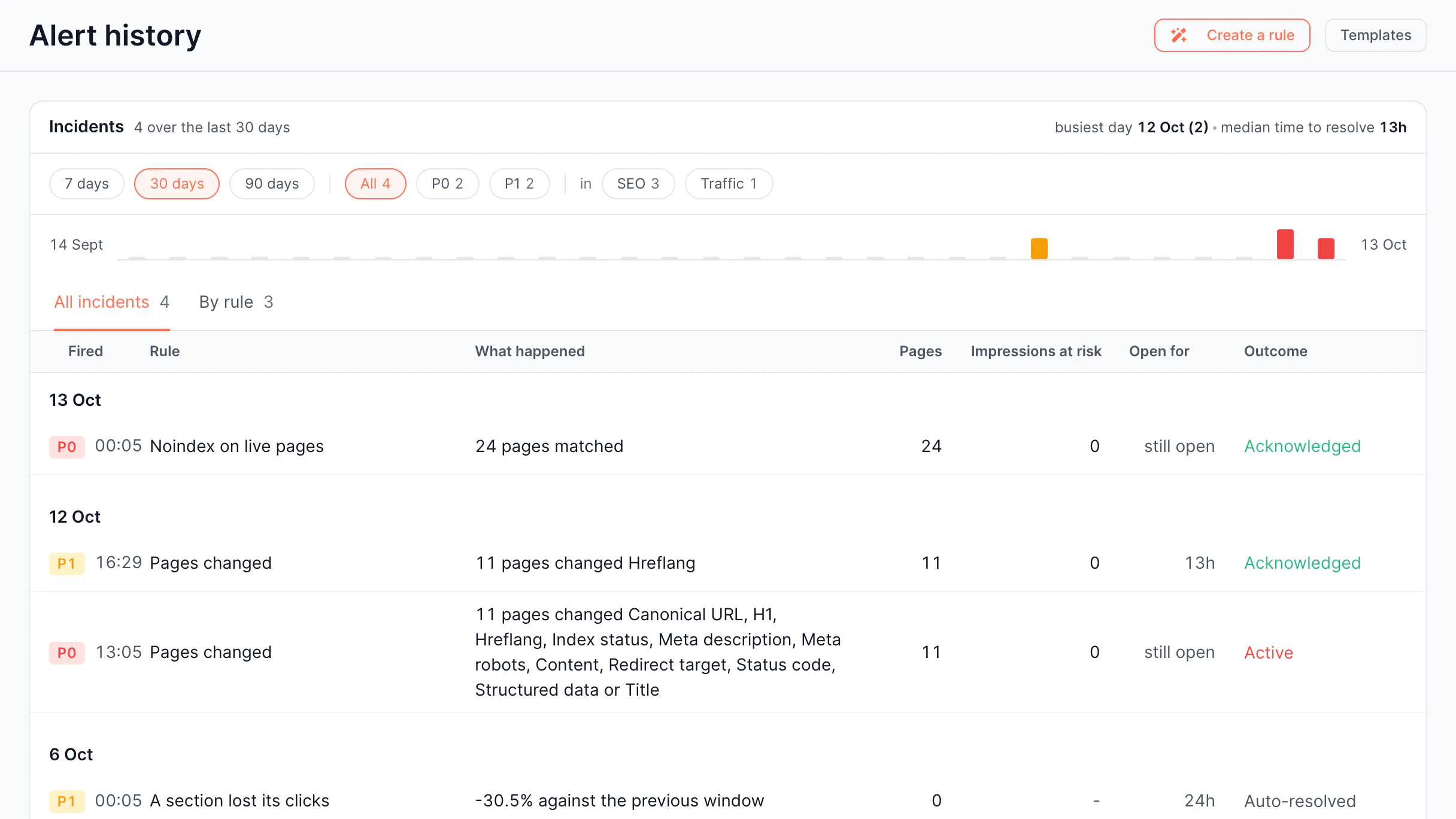The image size is (1456, 819).
Task: Click the 24 pages matched description
Action: 550,447
